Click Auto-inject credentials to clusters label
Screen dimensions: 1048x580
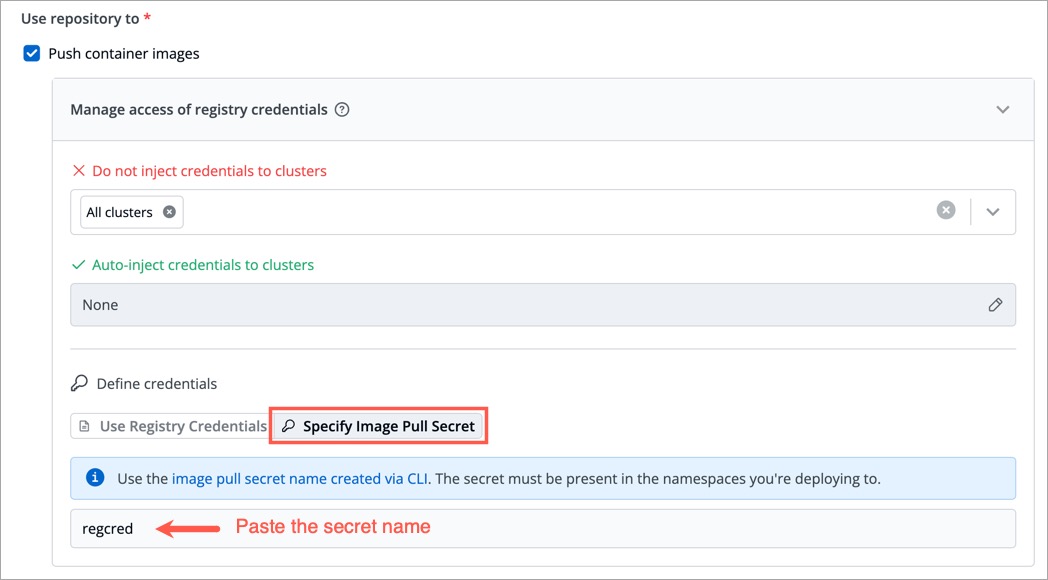203,265
